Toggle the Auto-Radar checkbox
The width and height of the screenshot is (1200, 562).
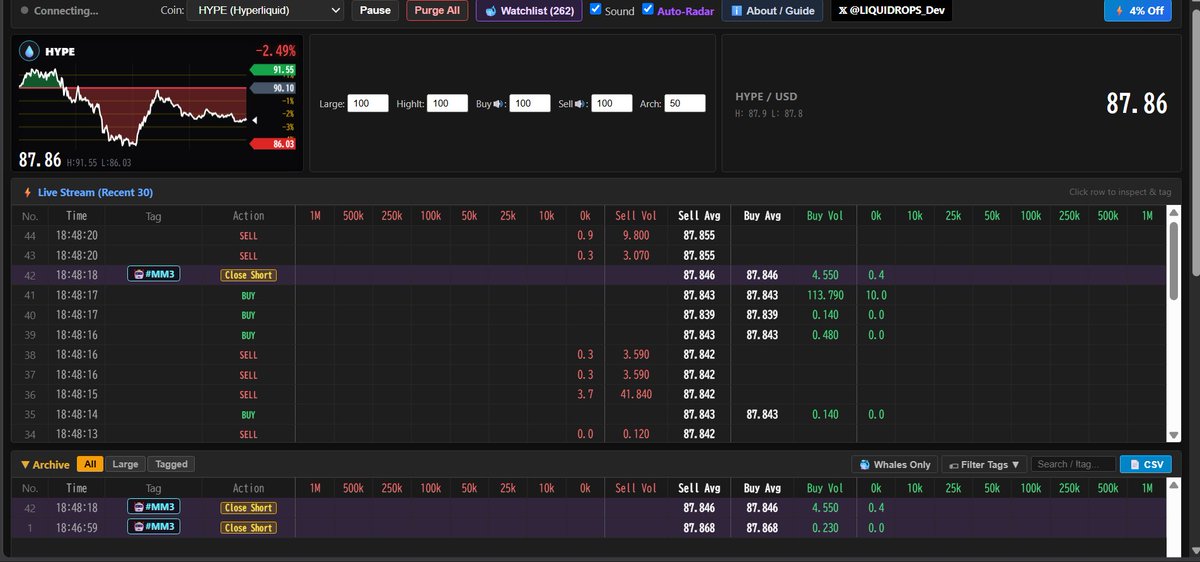pos(648,9)
